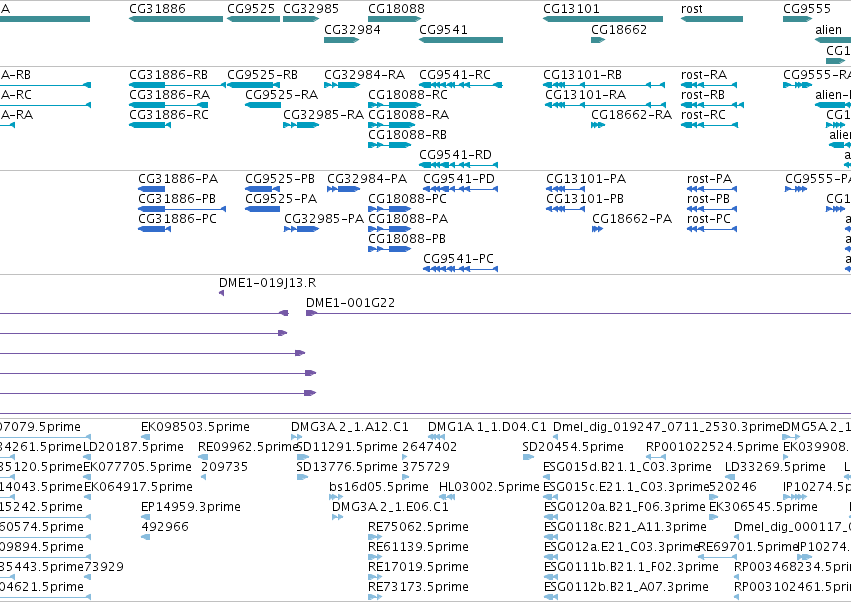Click the CG13101-RB transcript label
Image resolution: width=851 pixels, height=602 pixels.
pos(582,74)
